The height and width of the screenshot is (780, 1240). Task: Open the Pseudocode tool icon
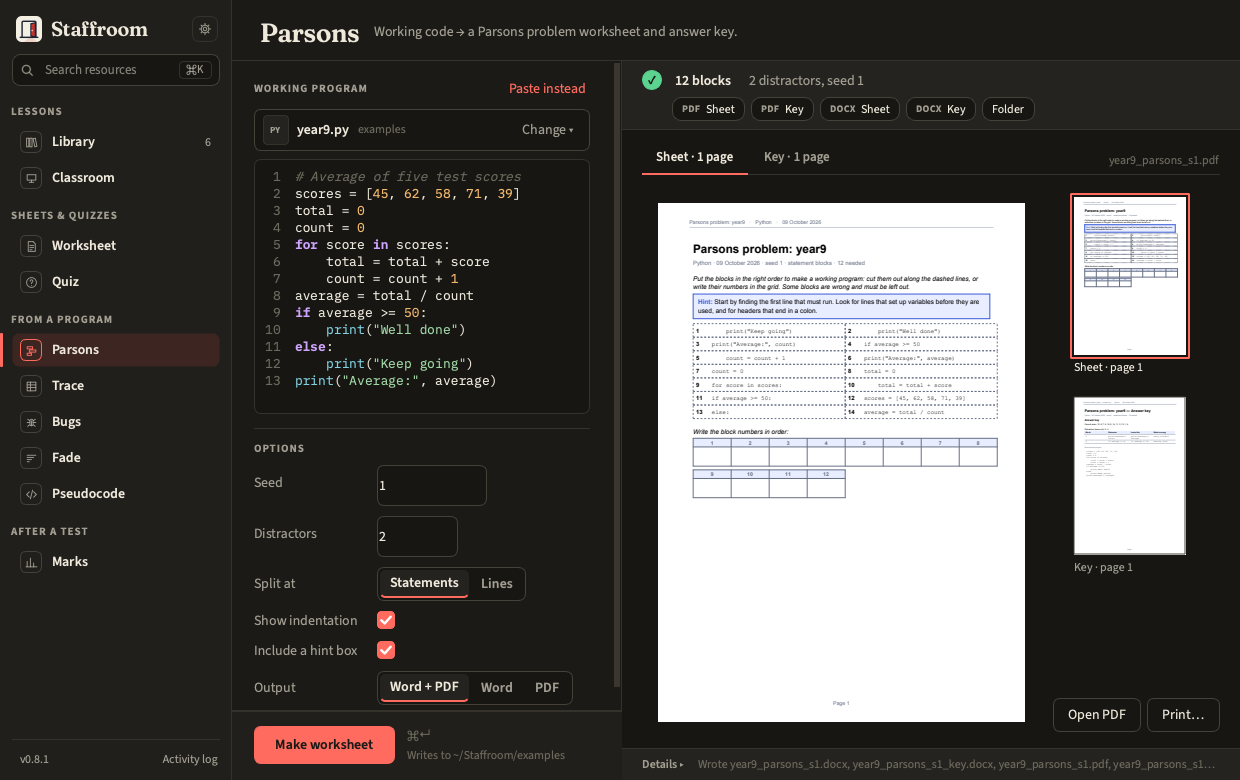pos(31,494)
